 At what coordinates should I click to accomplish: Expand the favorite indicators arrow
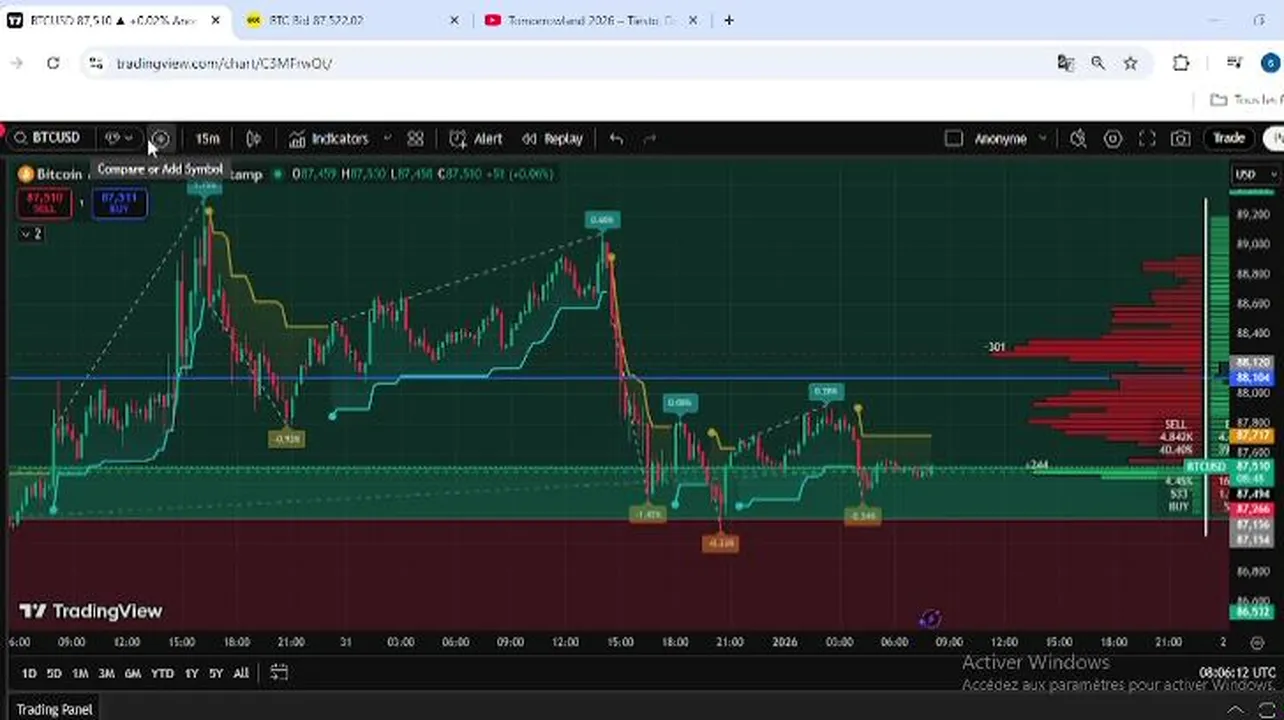point(387,139)
